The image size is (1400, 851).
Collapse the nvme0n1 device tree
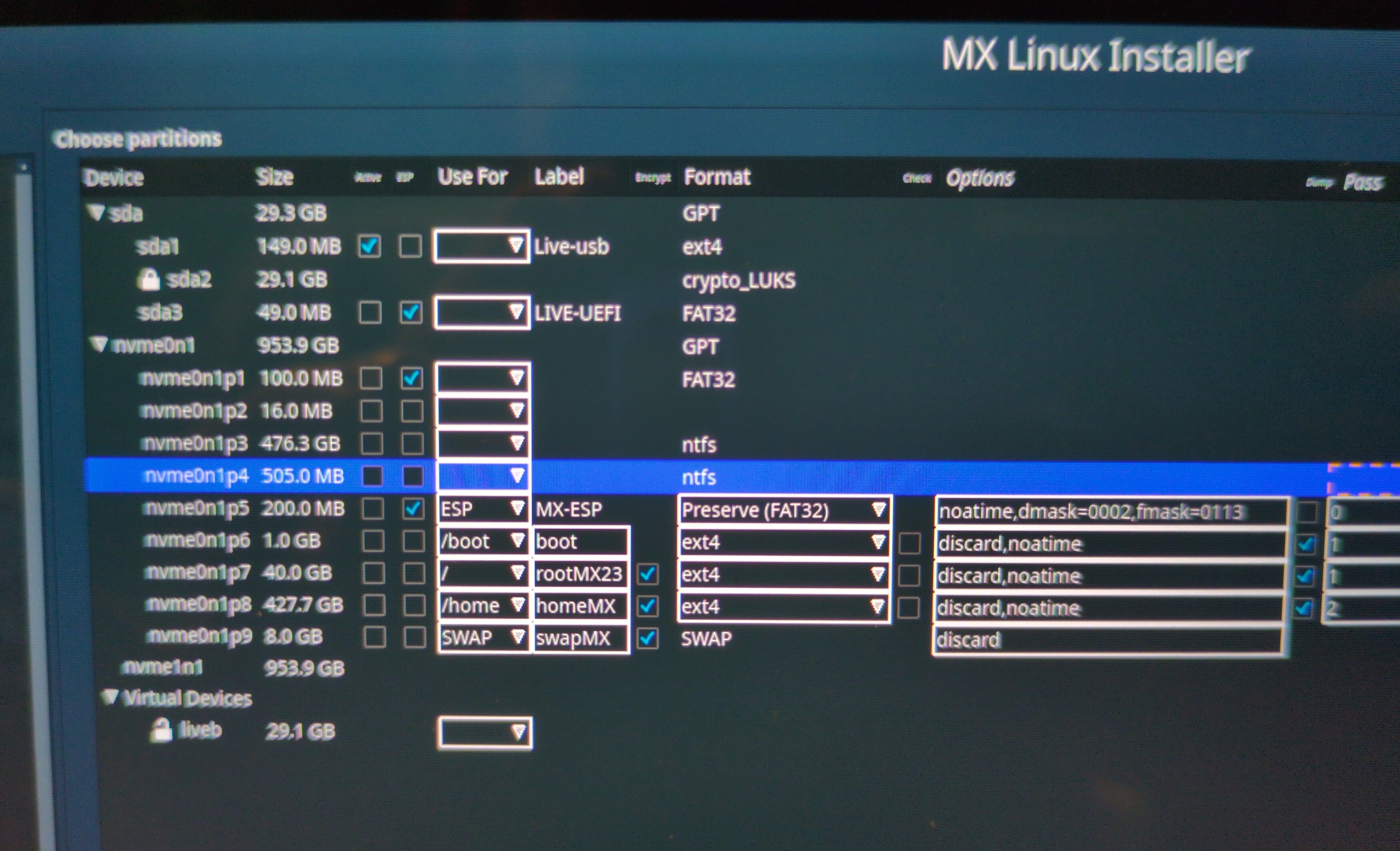click(x=99, y=344)
